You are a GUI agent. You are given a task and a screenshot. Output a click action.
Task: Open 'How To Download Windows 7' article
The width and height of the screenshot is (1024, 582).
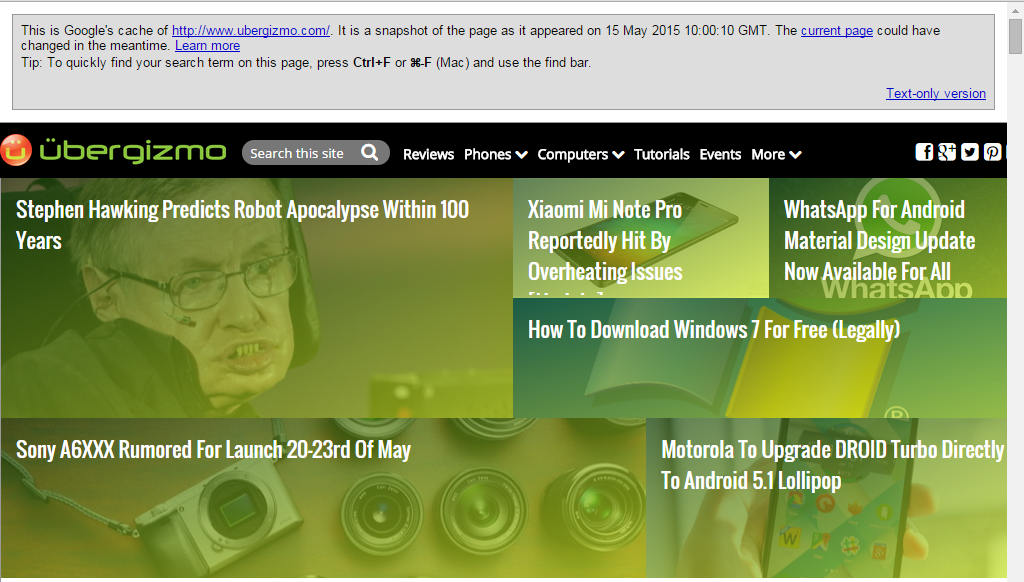click(714, 329)
